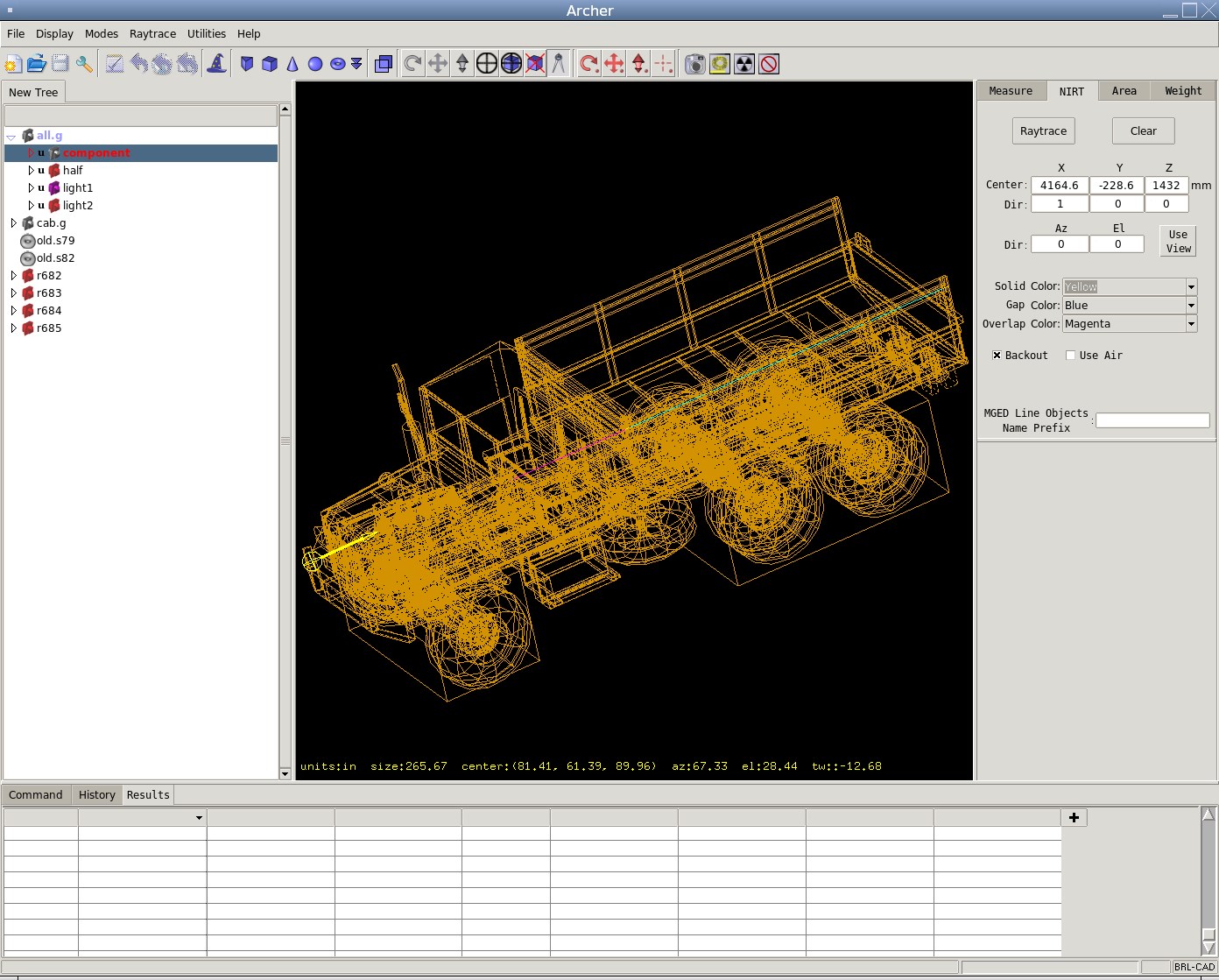Open the Utilities menu
The image size is (1219, 980).
click(206, 34)
